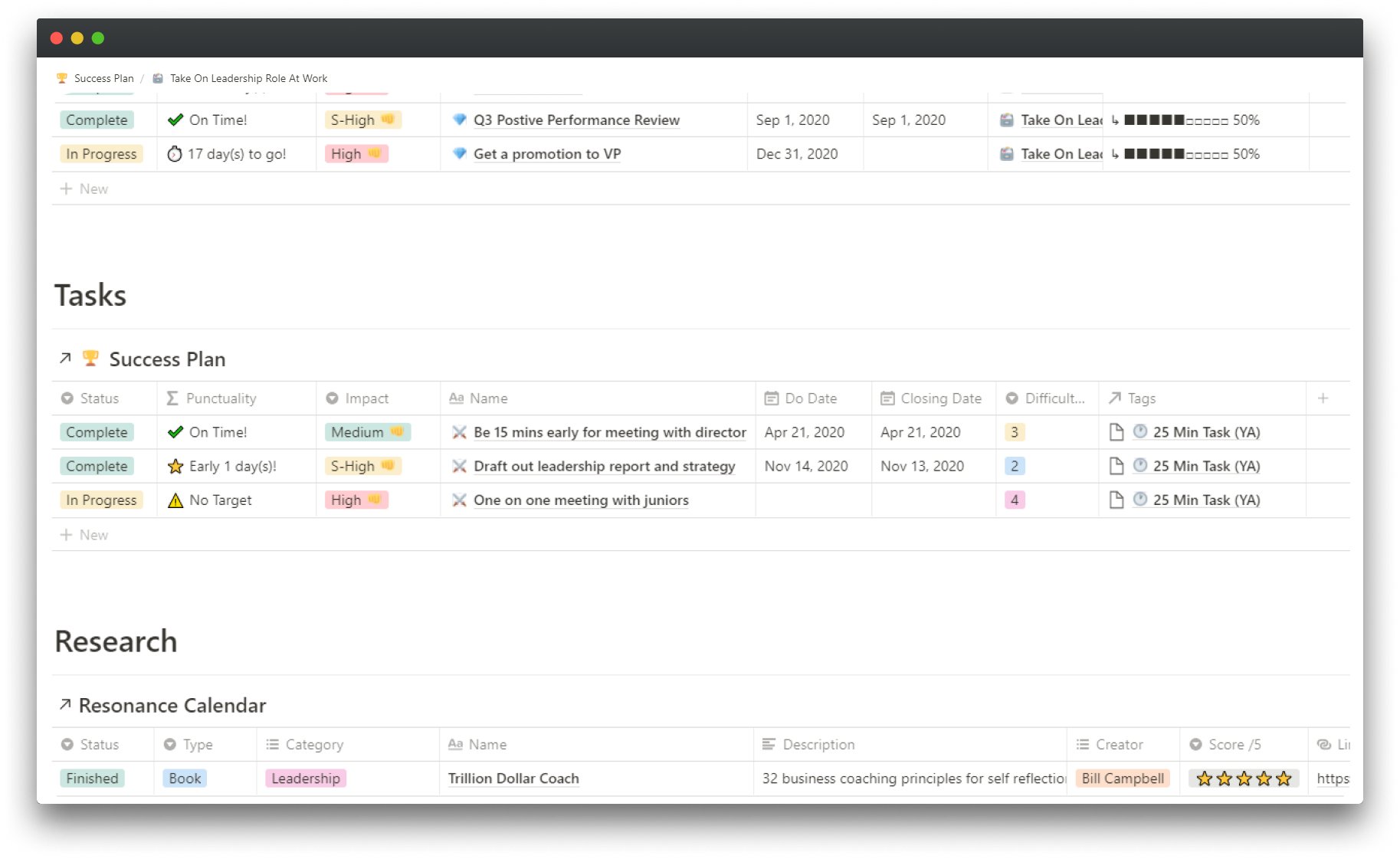Click trophy icon beside Success Plan heading
Screen dimensions: 1400x859
[90, 358]
